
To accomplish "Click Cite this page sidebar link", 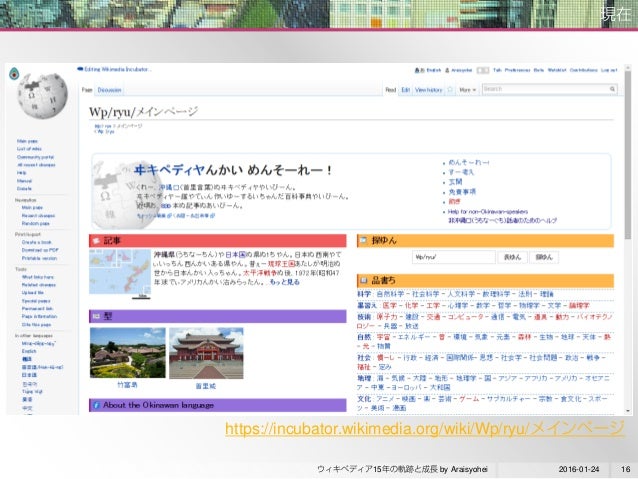I will (37, 325).
